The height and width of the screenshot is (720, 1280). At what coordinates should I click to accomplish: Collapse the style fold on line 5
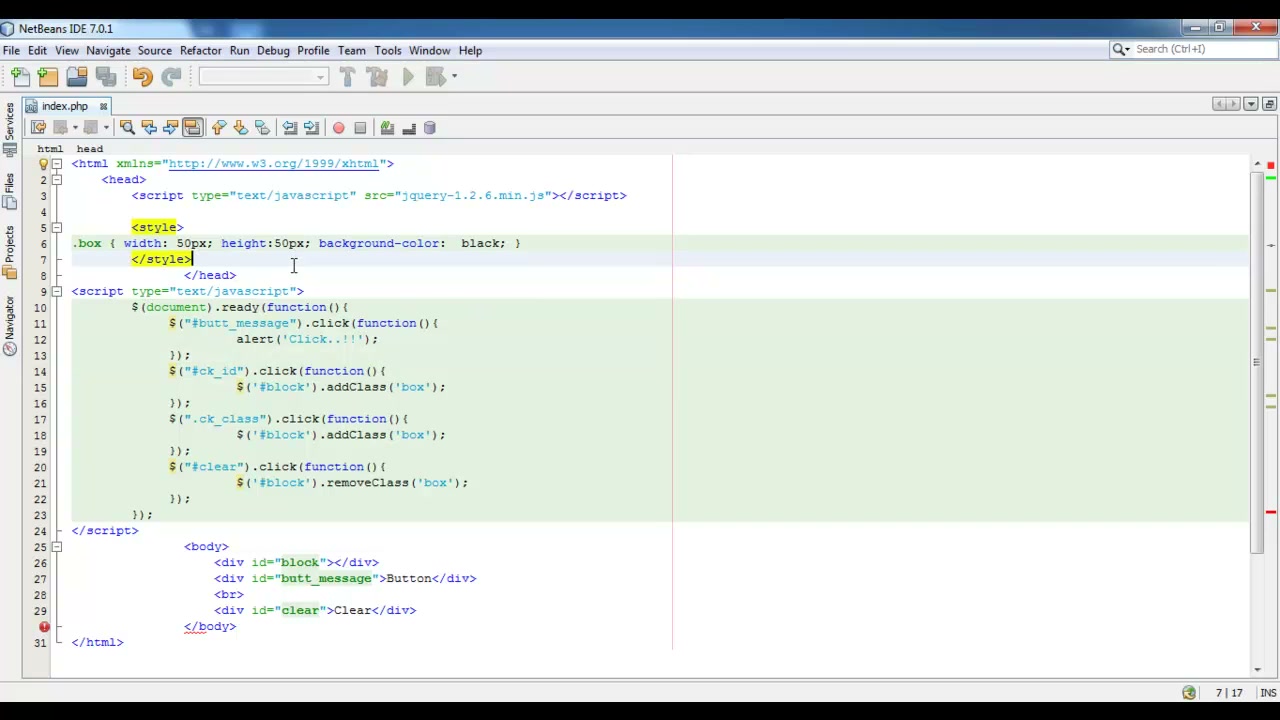click(x=57, y=227)
